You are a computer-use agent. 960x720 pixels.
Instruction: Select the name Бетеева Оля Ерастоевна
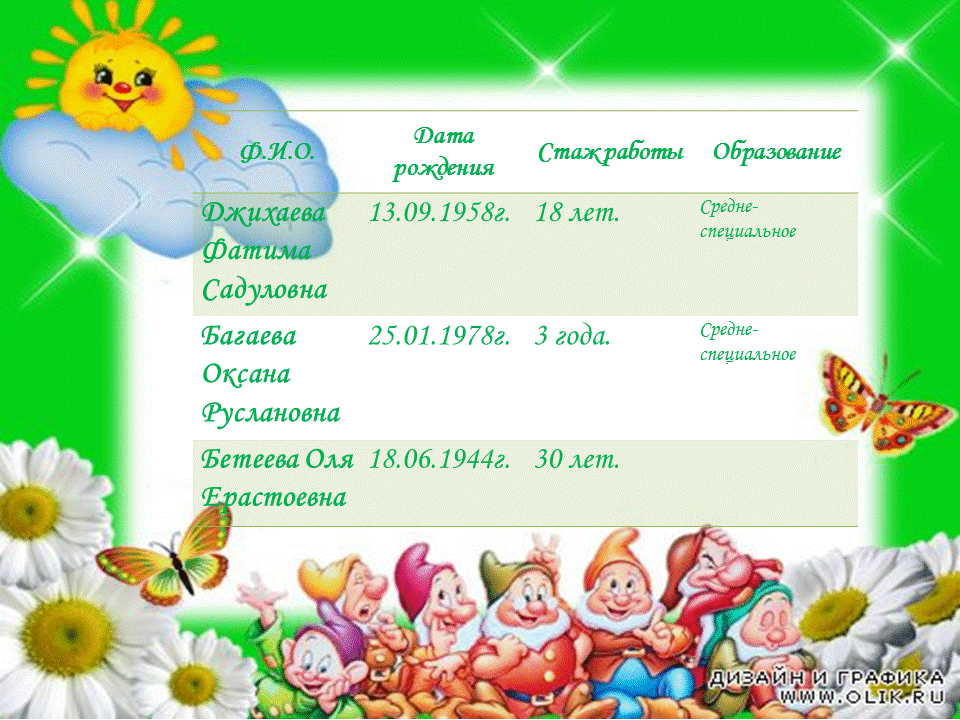coord(277,478)
